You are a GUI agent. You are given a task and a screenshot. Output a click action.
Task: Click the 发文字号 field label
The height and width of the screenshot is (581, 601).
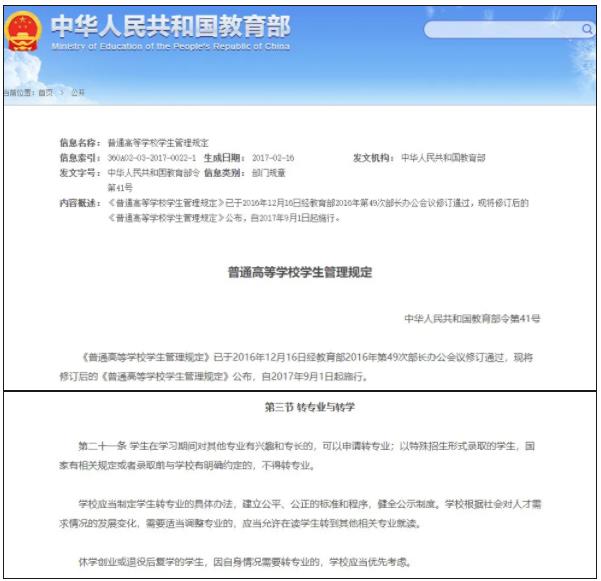(x=80, y=172)
